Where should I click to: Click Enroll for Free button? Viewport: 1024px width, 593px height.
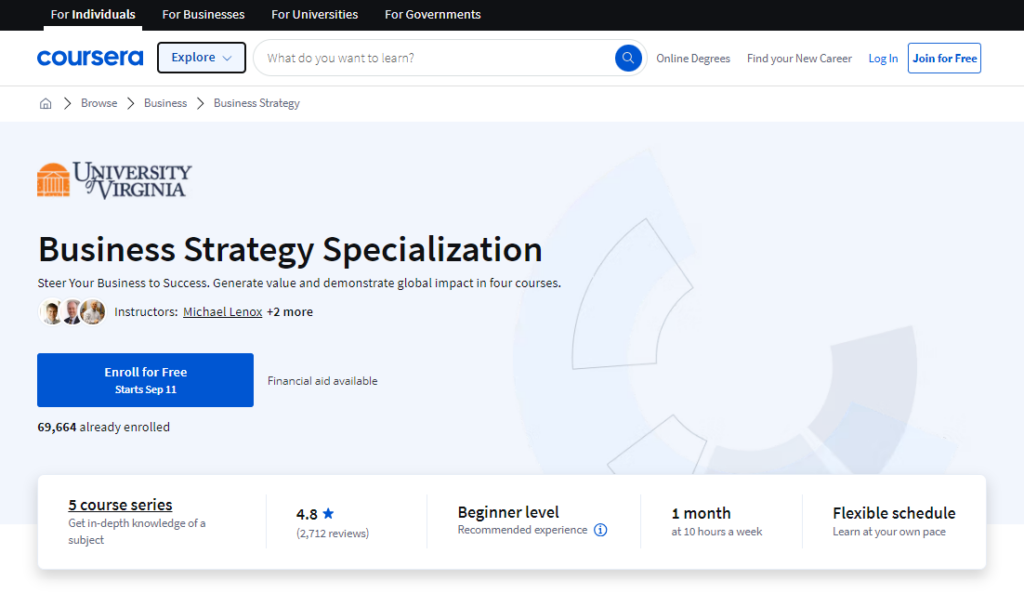(145, 380)
